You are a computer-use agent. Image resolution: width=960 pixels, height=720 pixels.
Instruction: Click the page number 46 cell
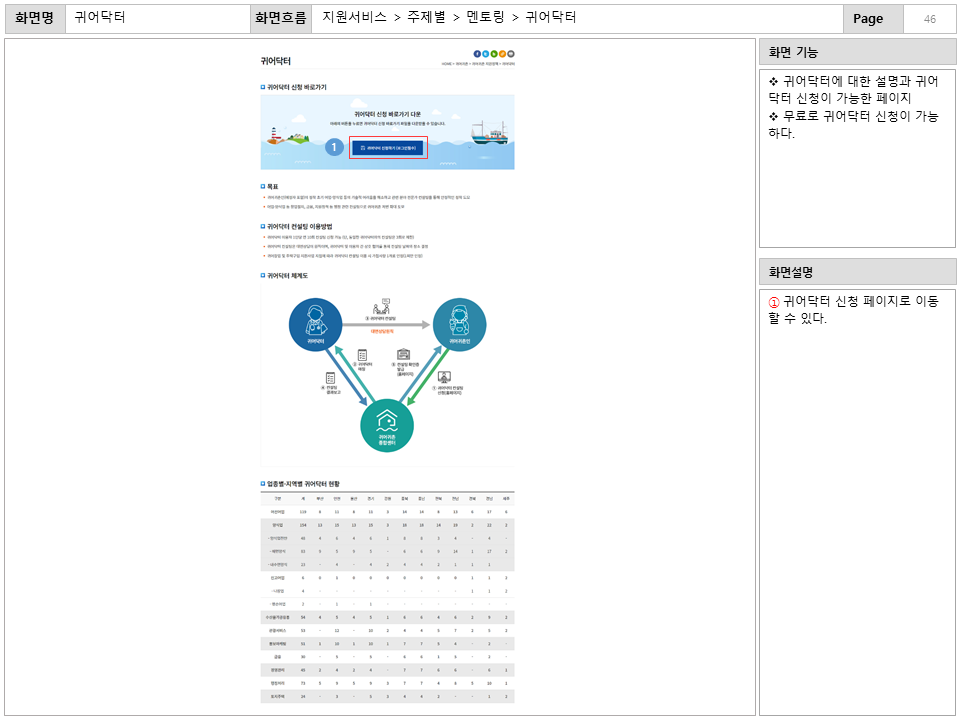929,19
